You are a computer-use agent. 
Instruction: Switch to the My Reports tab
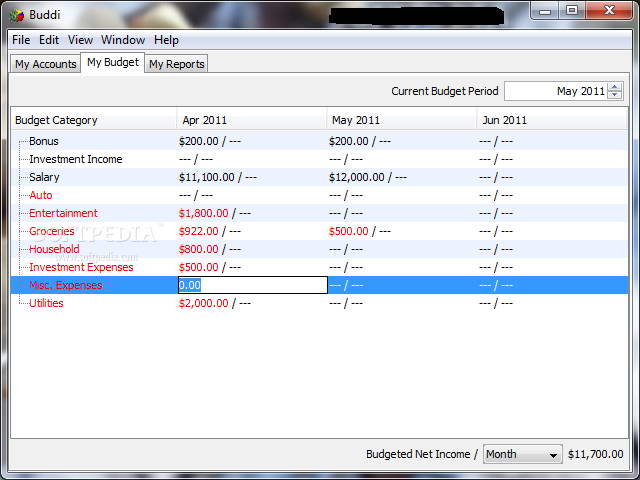pyautogui.click(x=176, y=64)
